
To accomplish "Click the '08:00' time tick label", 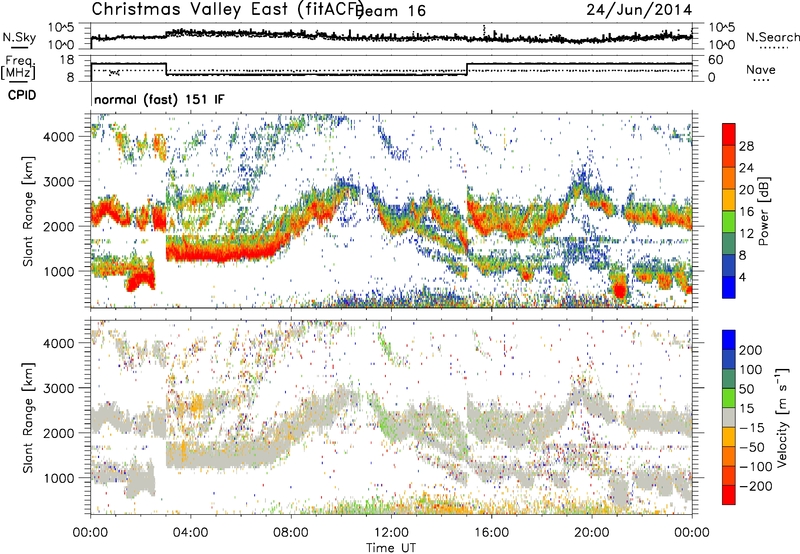I will coord(291,533).
